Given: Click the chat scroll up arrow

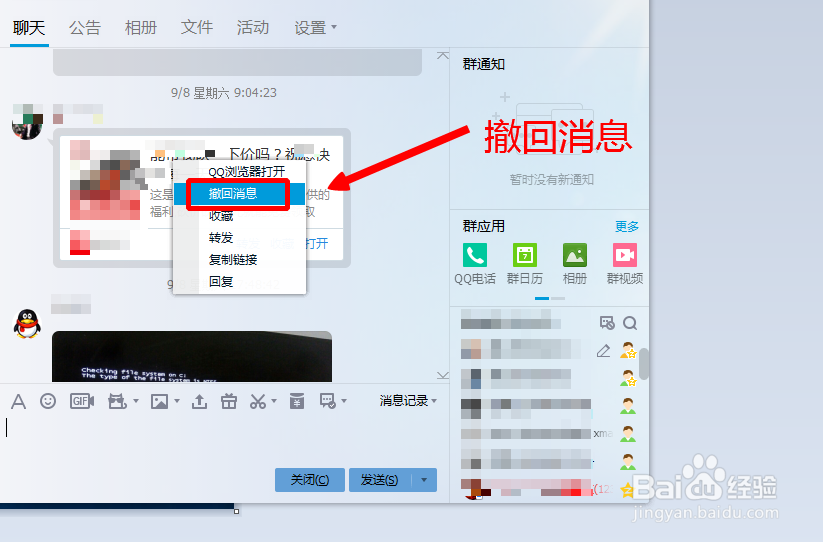Looking at the screenshot, I should (x=442, y=55).
